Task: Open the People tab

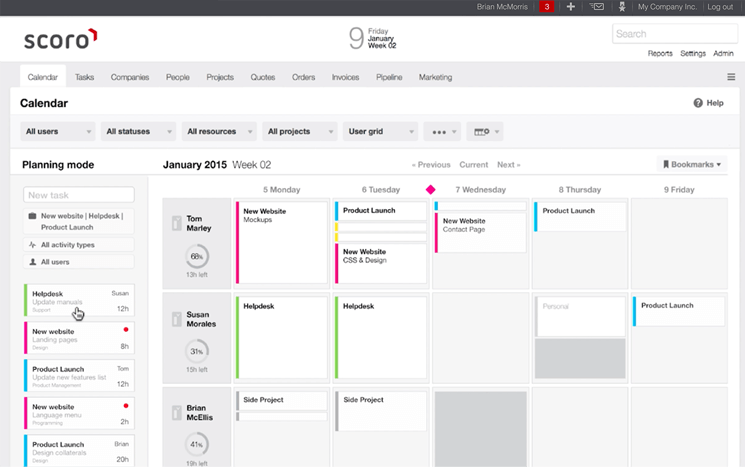Action: point(178,77)
